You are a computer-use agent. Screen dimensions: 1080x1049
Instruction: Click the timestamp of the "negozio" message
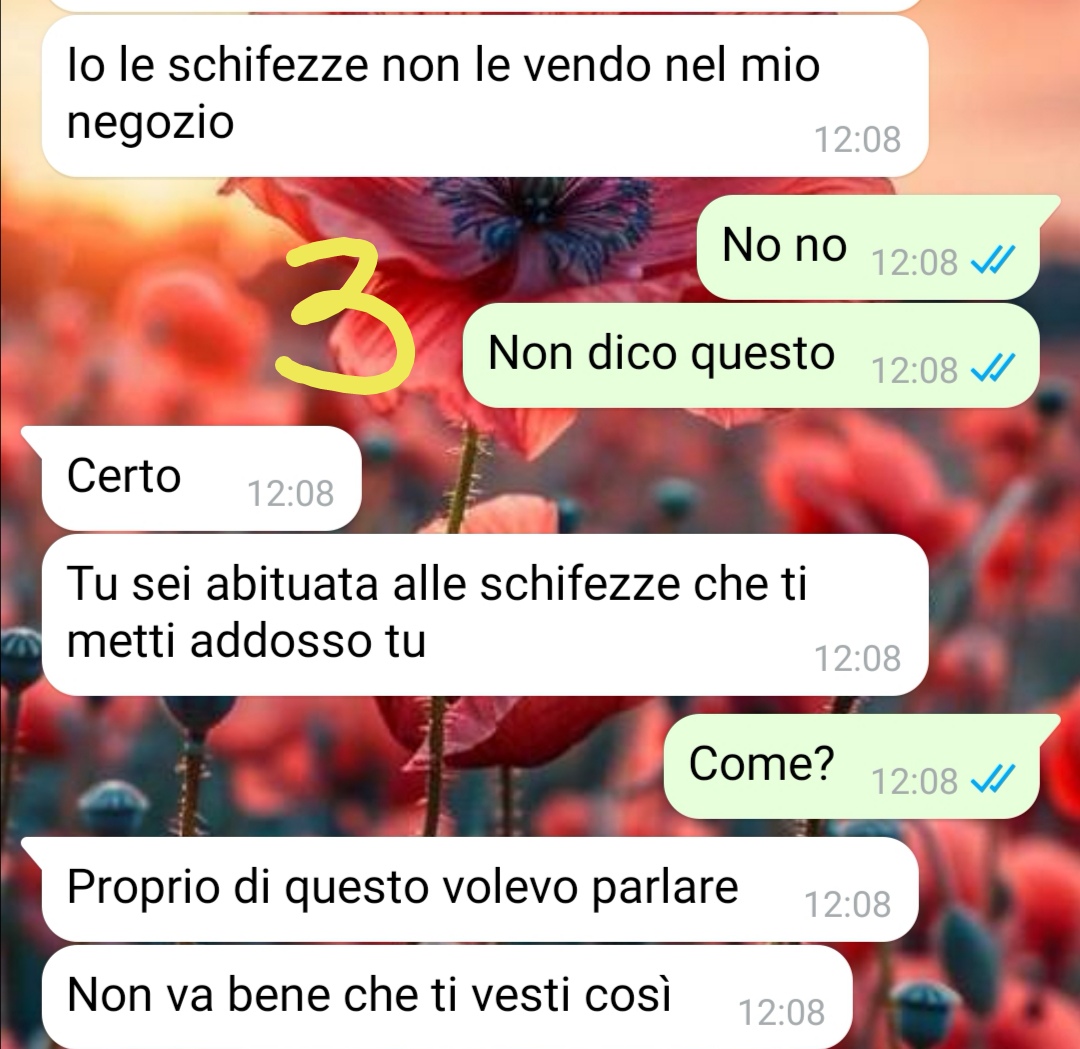click(858, 140)
